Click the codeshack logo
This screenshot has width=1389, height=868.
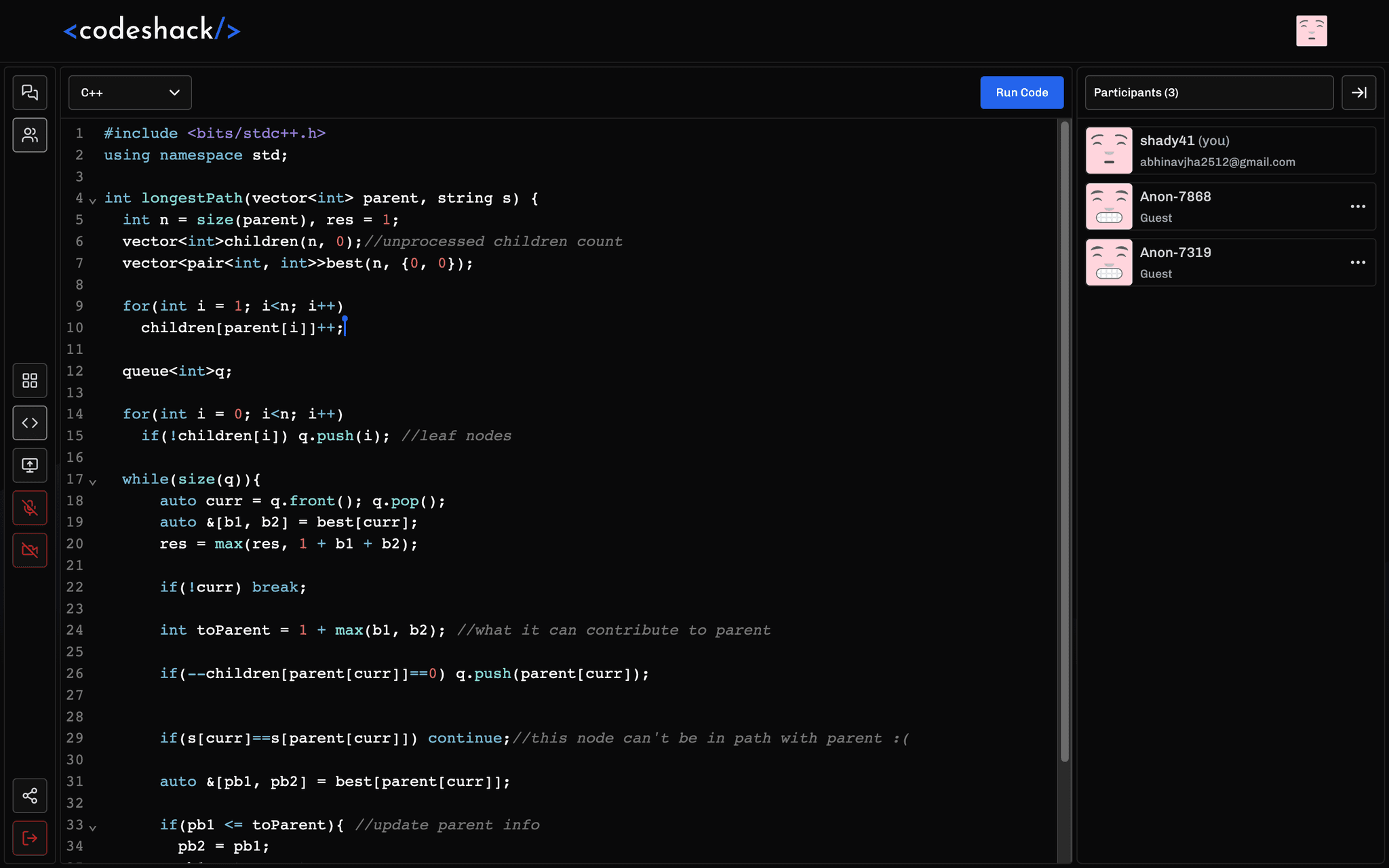[151, 29]
